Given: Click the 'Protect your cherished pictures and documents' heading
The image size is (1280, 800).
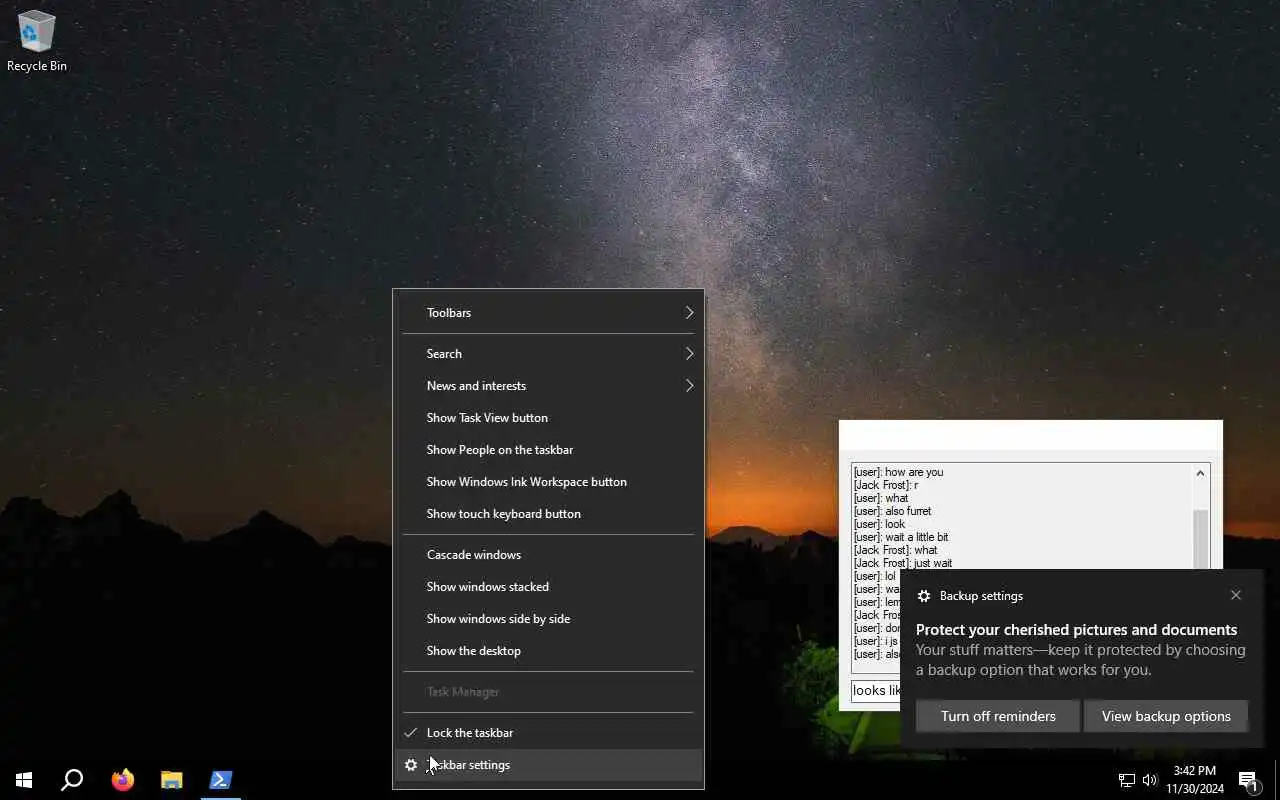Looking at the screenshot, I should coord(1076,630).
